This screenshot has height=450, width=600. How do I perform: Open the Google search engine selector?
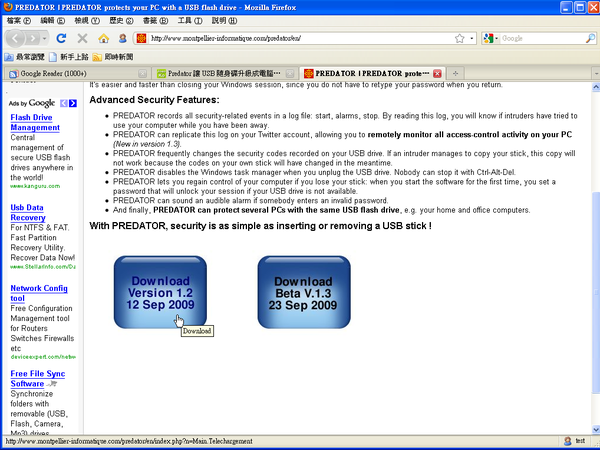coord(491,38)
